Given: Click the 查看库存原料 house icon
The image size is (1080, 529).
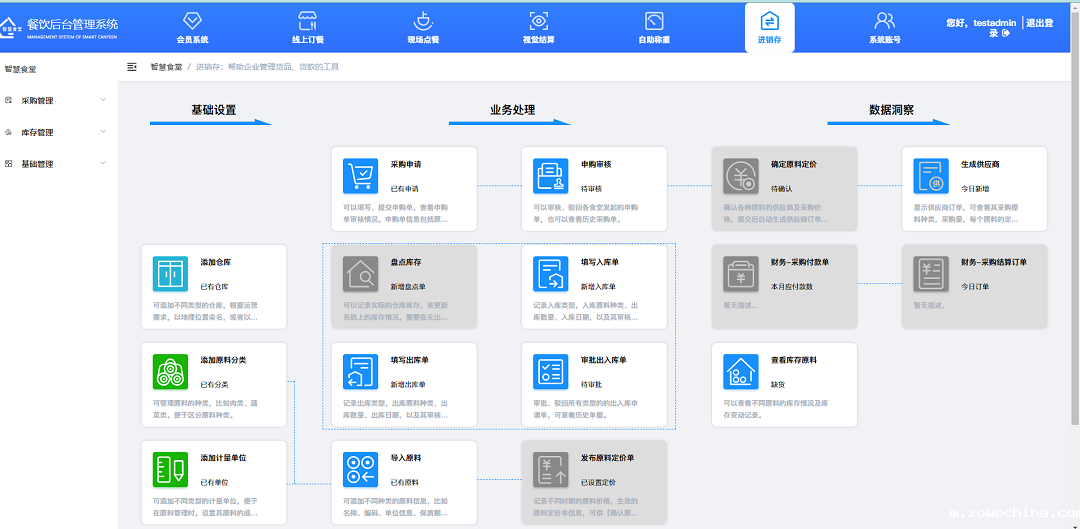Looking at the screenshot, I should pos(740,371).
